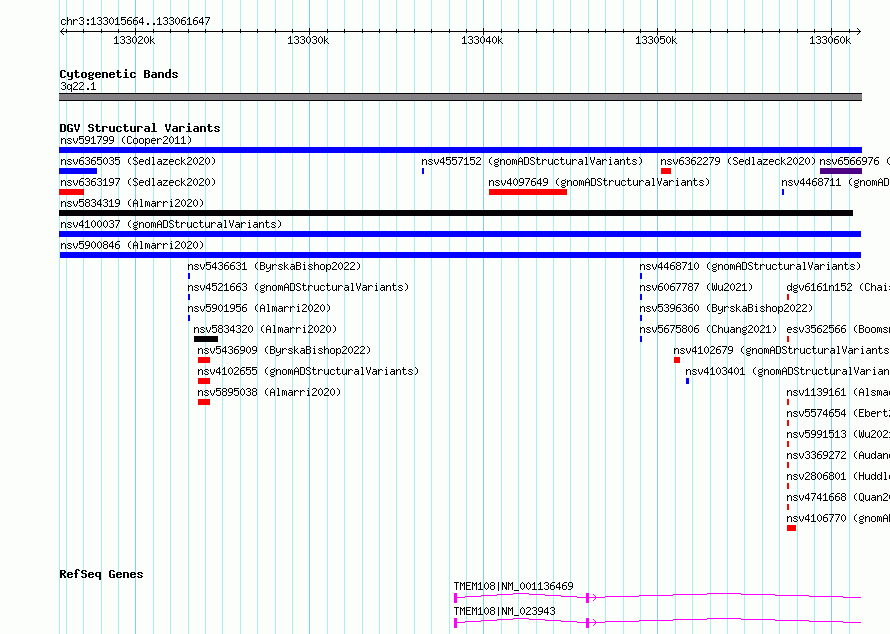The height and width of the screenshot is (634, 890).
Task: Click the 3q22.1 cytogenetic band bar
Action: click(x=460, y=97)
